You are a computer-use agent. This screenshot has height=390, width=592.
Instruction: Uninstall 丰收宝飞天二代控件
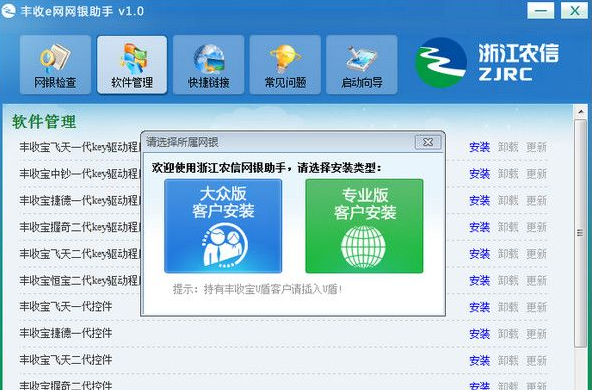click(x=508, y=361)
